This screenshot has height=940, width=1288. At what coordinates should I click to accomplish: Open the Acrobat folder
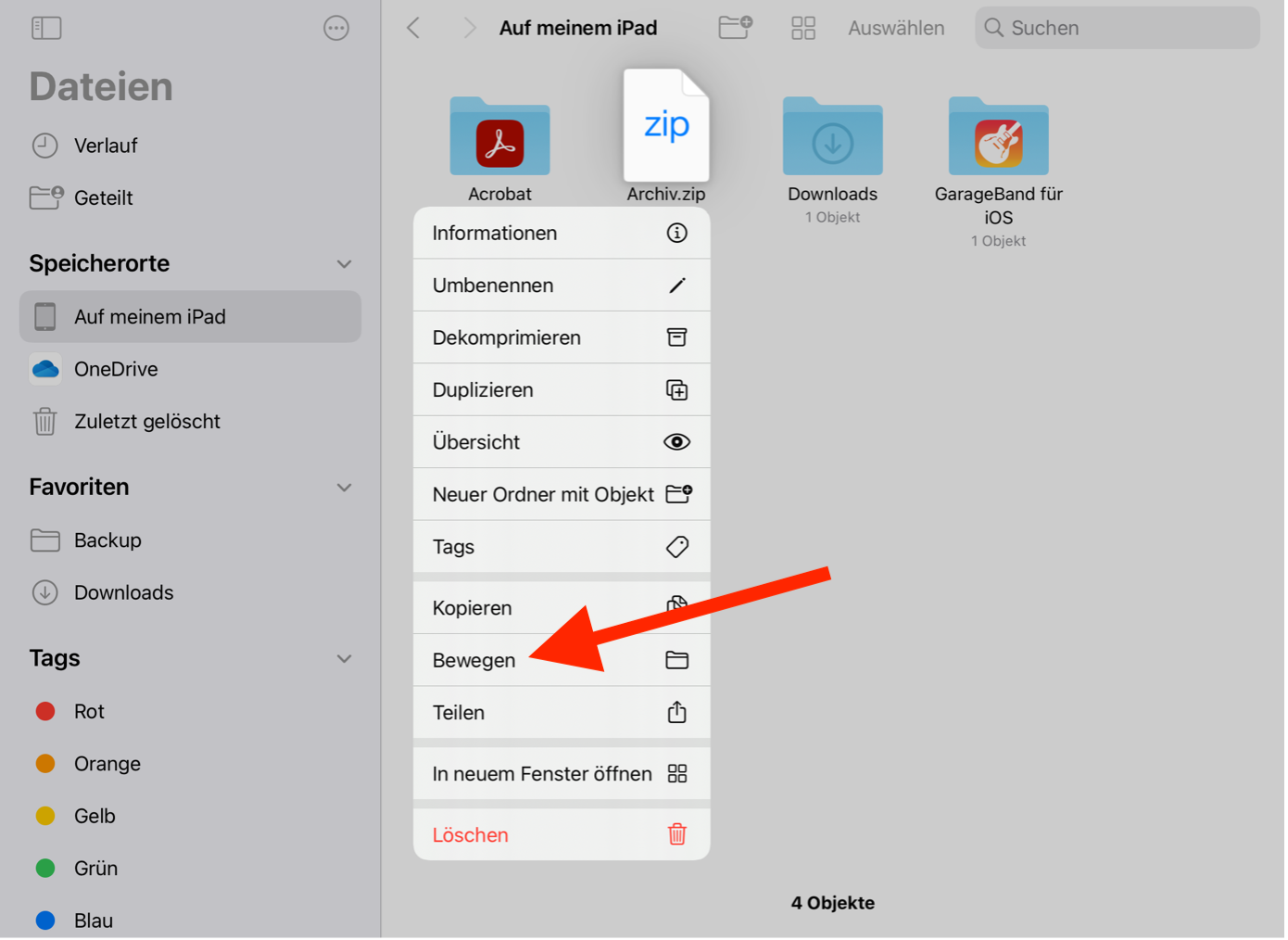tap(499, 139)
